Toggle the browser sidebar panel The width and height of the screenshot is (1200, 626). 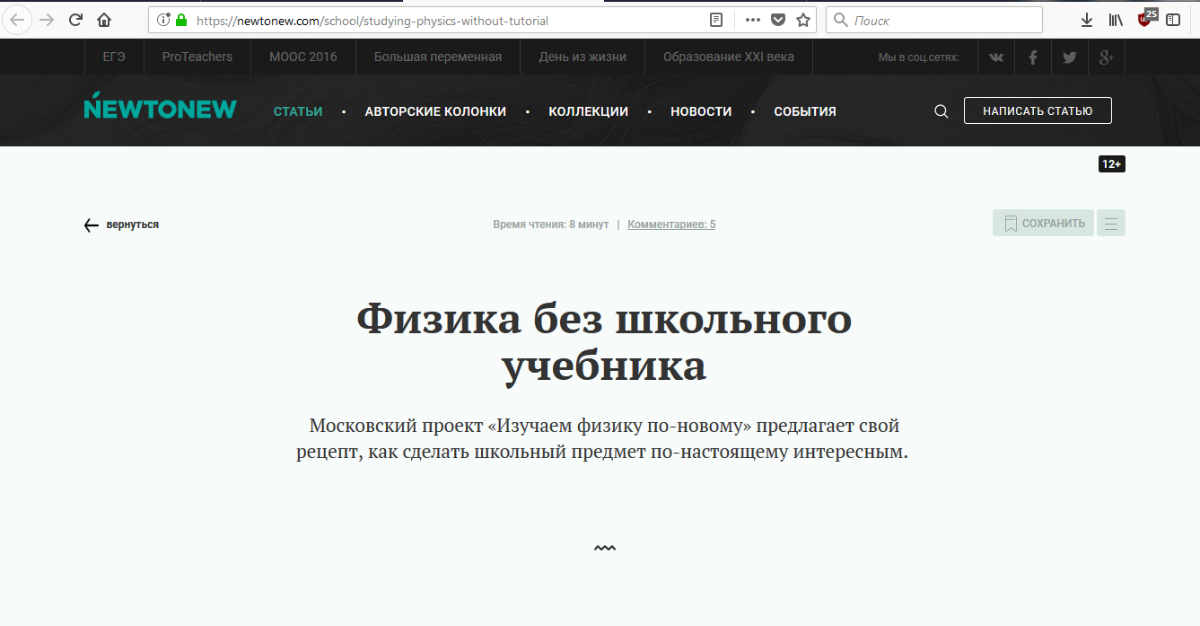(1173, 20)
